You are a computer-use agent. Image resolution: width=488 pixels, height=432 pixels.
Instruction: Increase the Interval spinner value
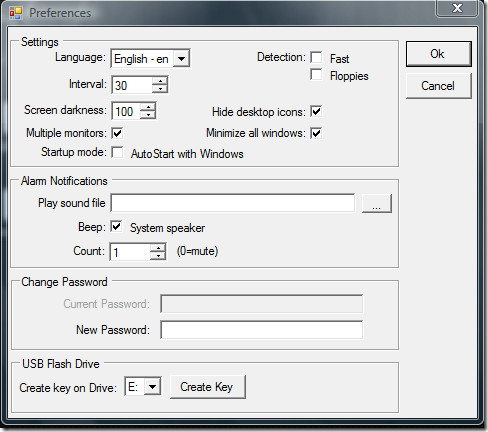click(160, 81)
